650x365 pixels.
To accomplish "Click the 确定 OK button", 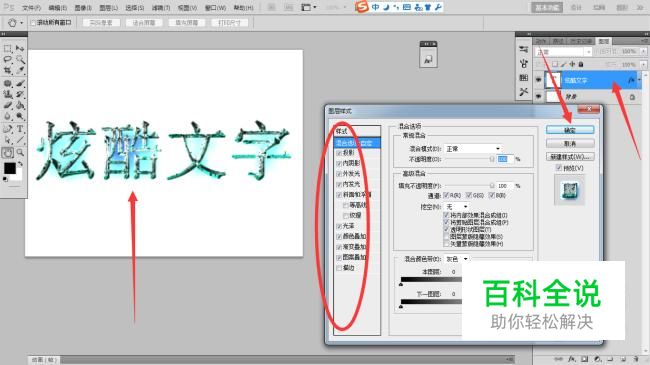I will [570, 130].
